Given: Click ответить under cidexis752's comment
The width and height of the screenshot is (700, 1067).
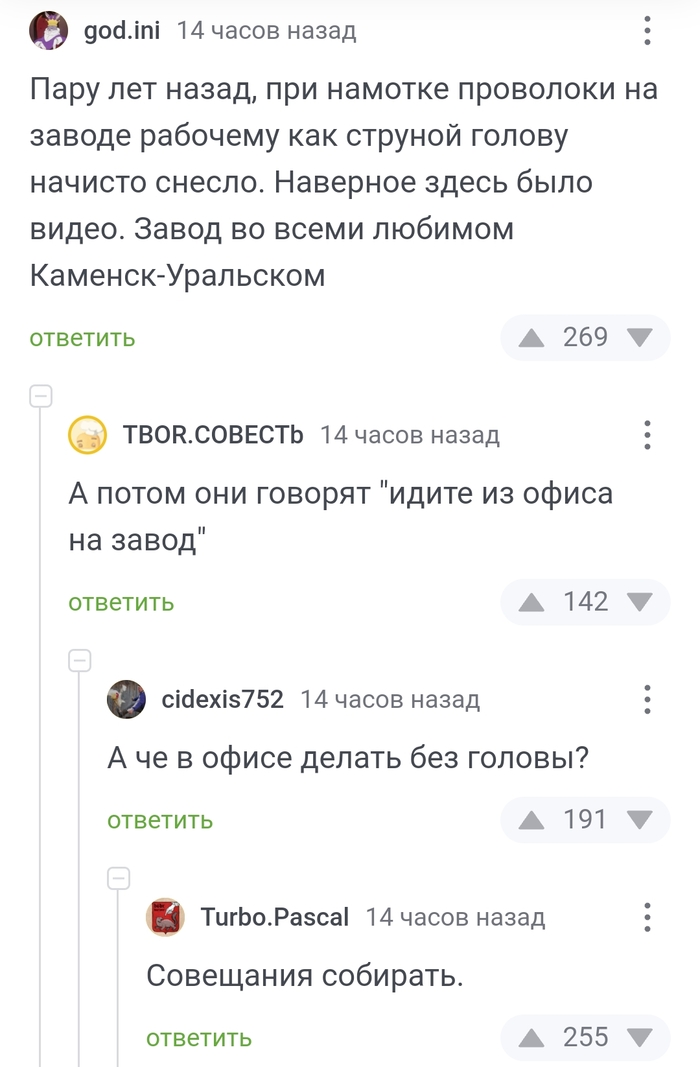Looking at the screenshot, I should (x=159, y=820).
